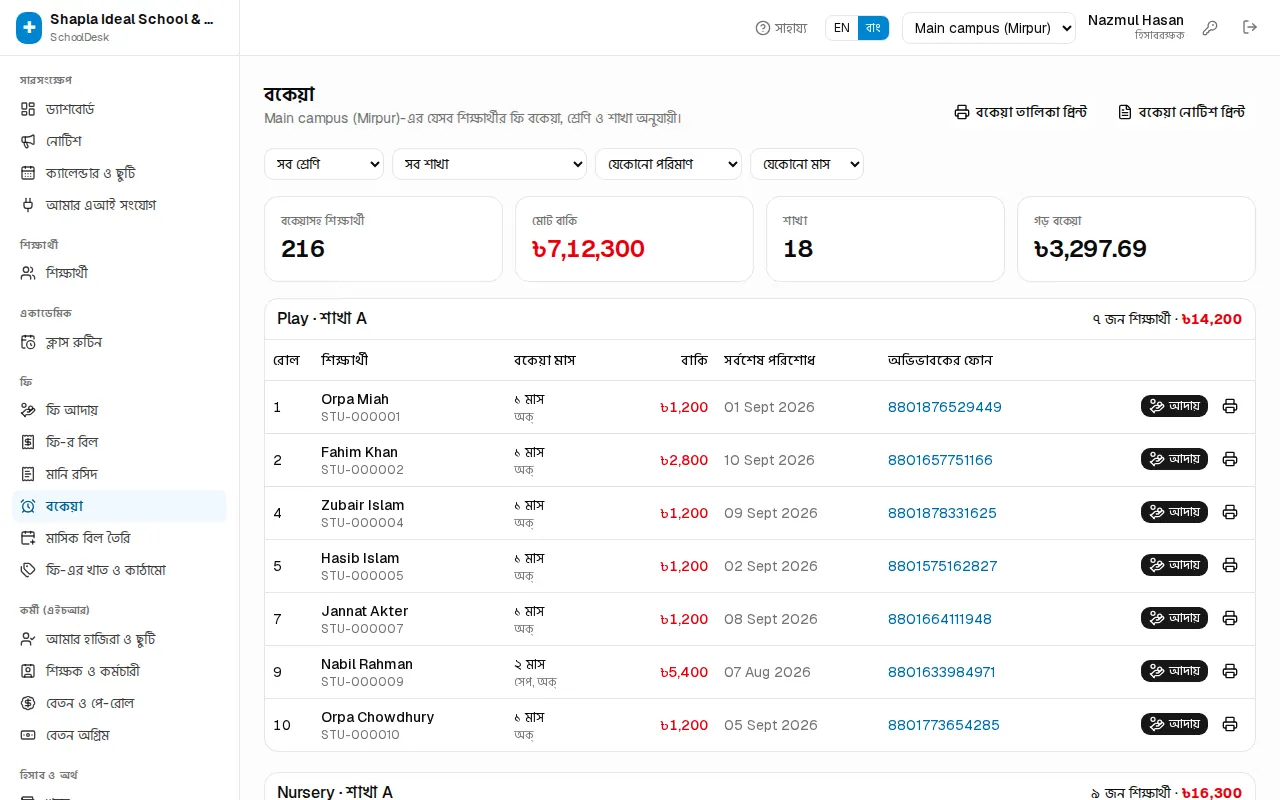Go to ফি-এর খাত ও কাঠামো
Image resolution: width=1280 pixels, height=800 pixels.
coord(119,570)
